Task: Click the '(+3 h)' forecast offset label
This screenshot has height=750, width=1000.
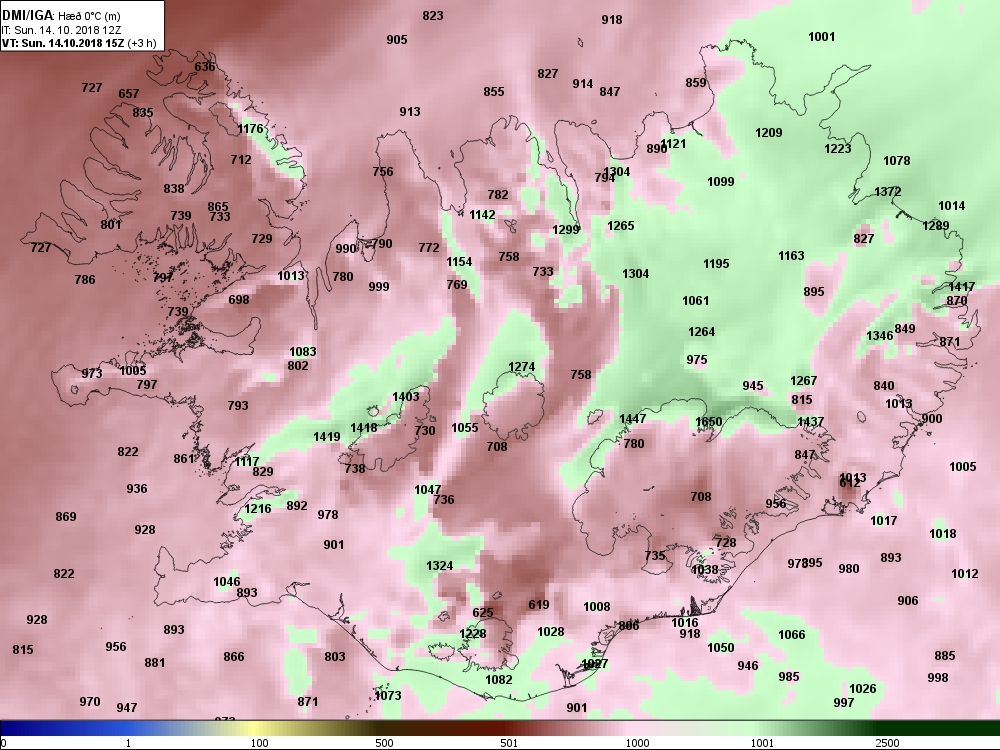Action: coord(142,43)
